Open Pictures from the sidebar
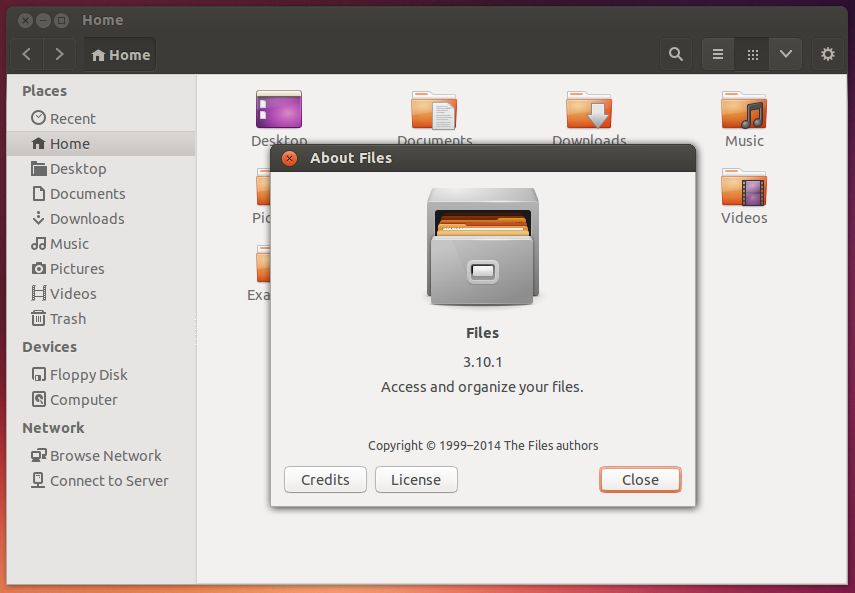The height and width of the screenshot is (593, 855). (101, 269)
